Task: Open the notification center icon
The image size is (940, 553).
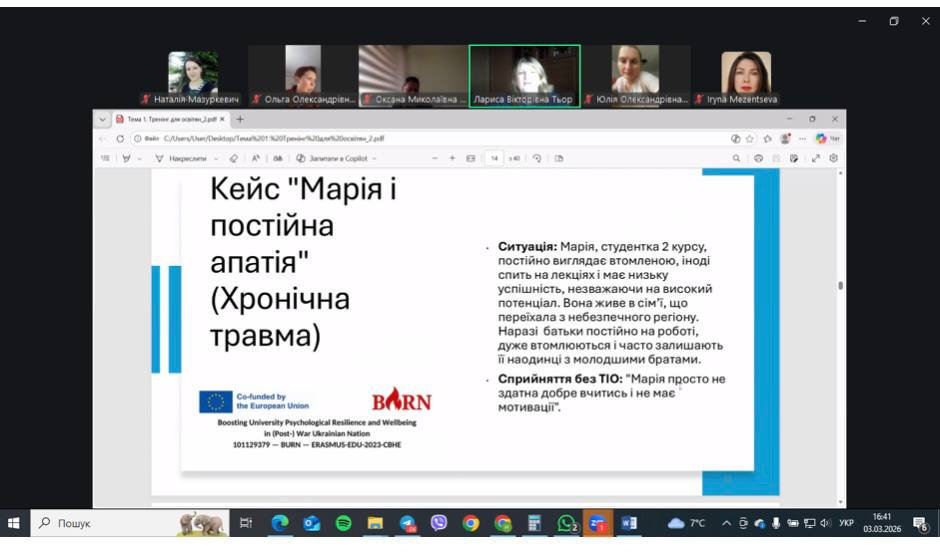Action: coord(921,524)
